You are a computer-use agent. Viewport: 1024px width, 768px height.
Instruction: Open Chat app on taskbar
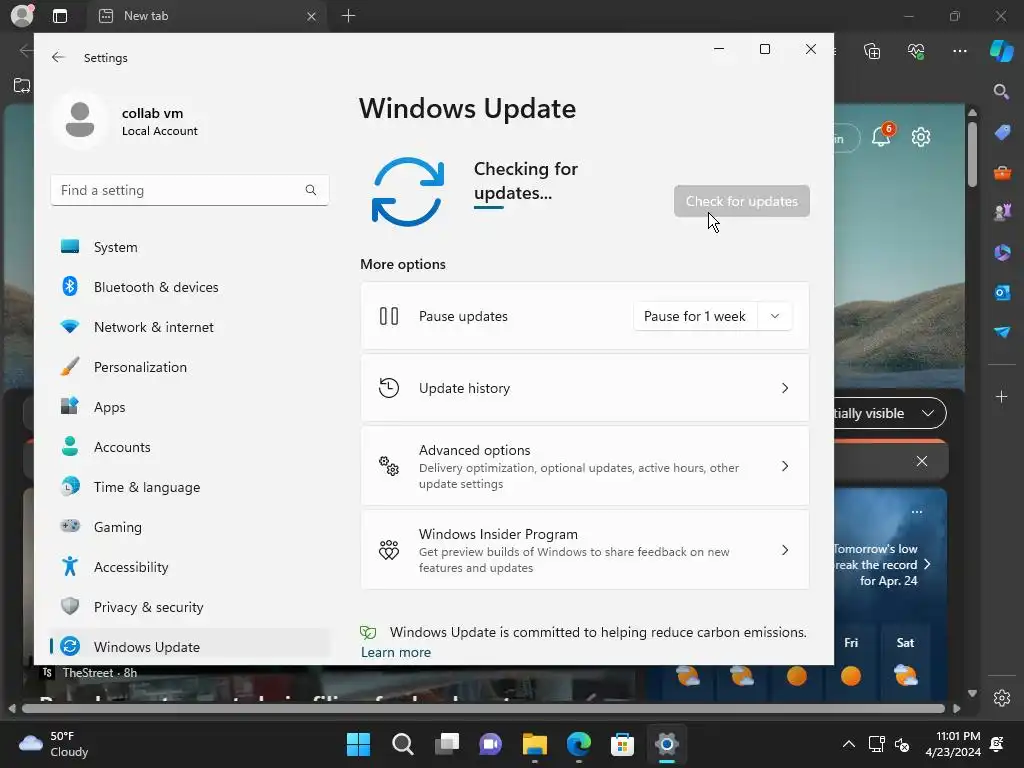pos(490,744)
